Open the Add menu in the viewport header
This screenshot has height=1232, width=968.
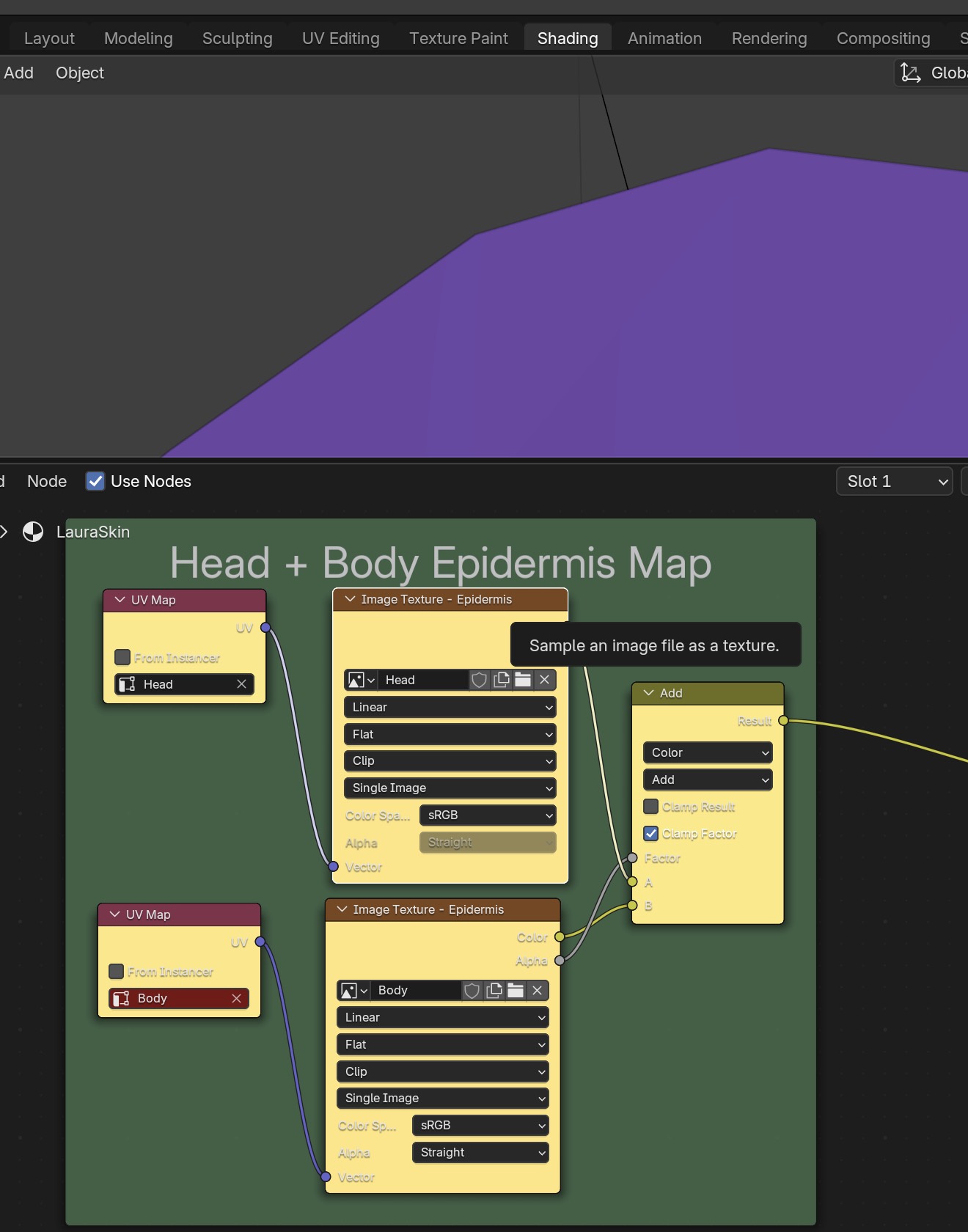[x=18, y=73]
